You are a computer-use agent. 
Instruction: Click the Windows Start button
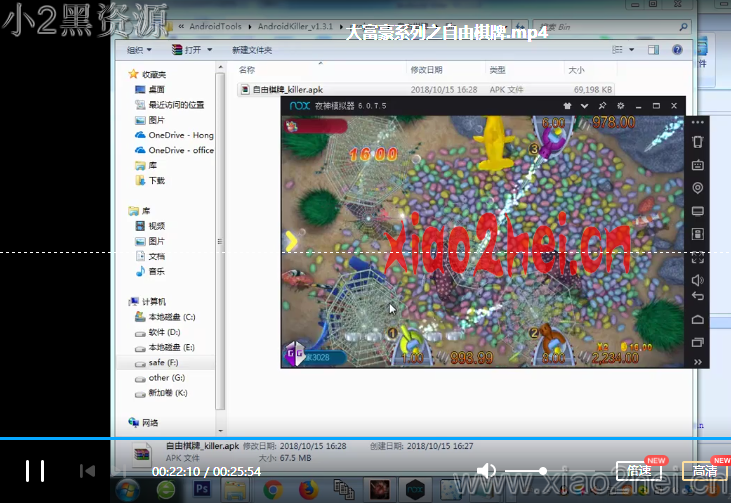pyautogui.click(x=127, y=490)
